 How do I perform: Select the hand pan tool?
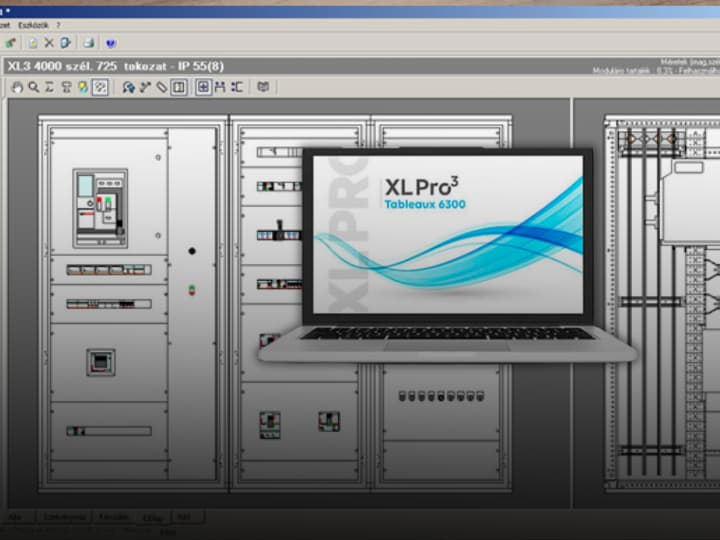click(x=17, y=87)
